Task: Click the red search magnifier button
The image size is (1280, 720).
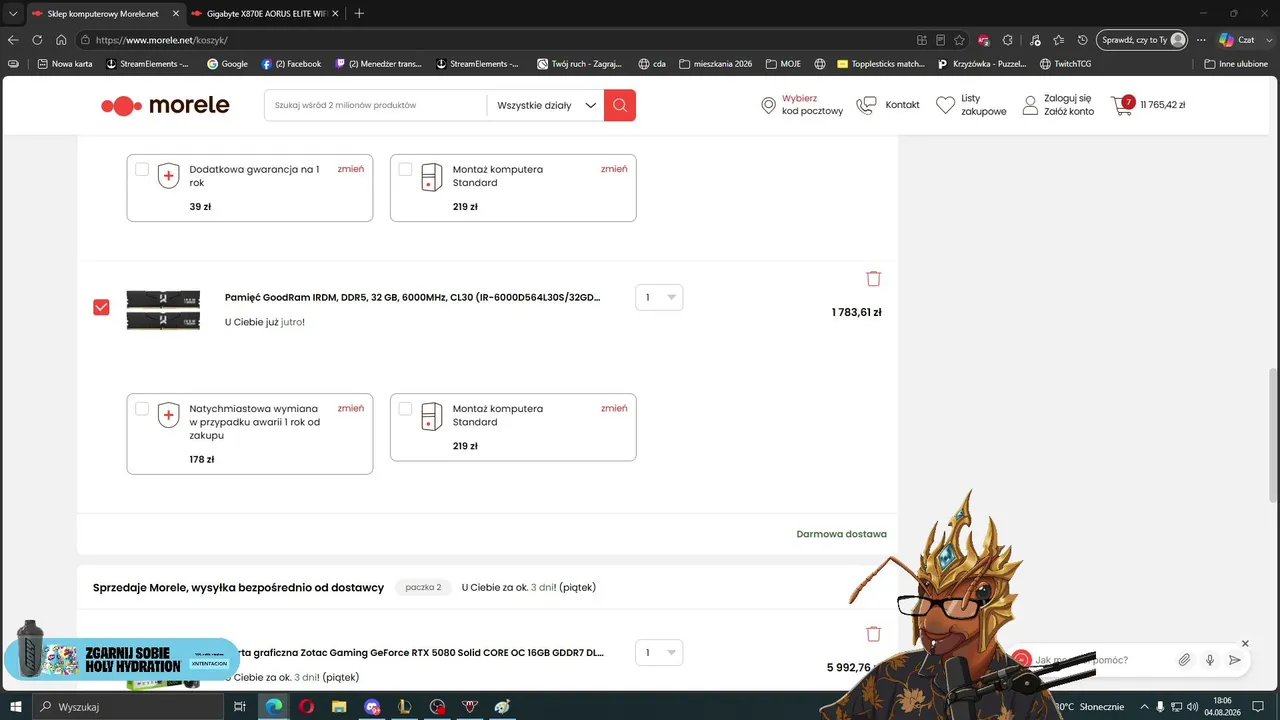Action: point(620,105)
